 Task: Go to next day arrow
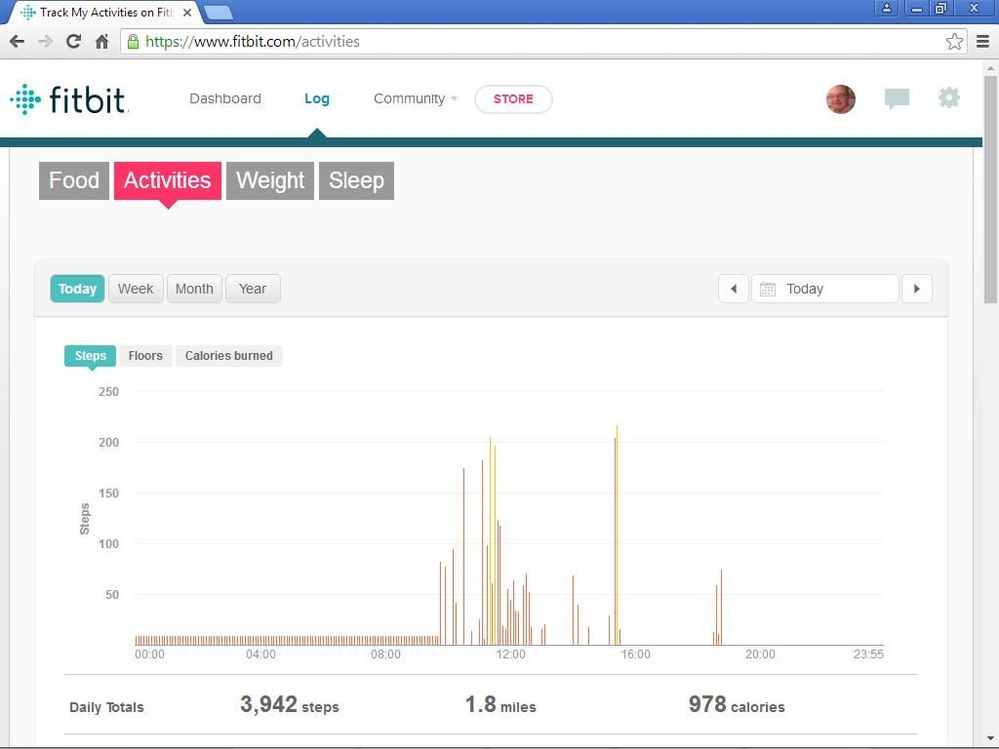pyautogui.click(x=917, y=289)
